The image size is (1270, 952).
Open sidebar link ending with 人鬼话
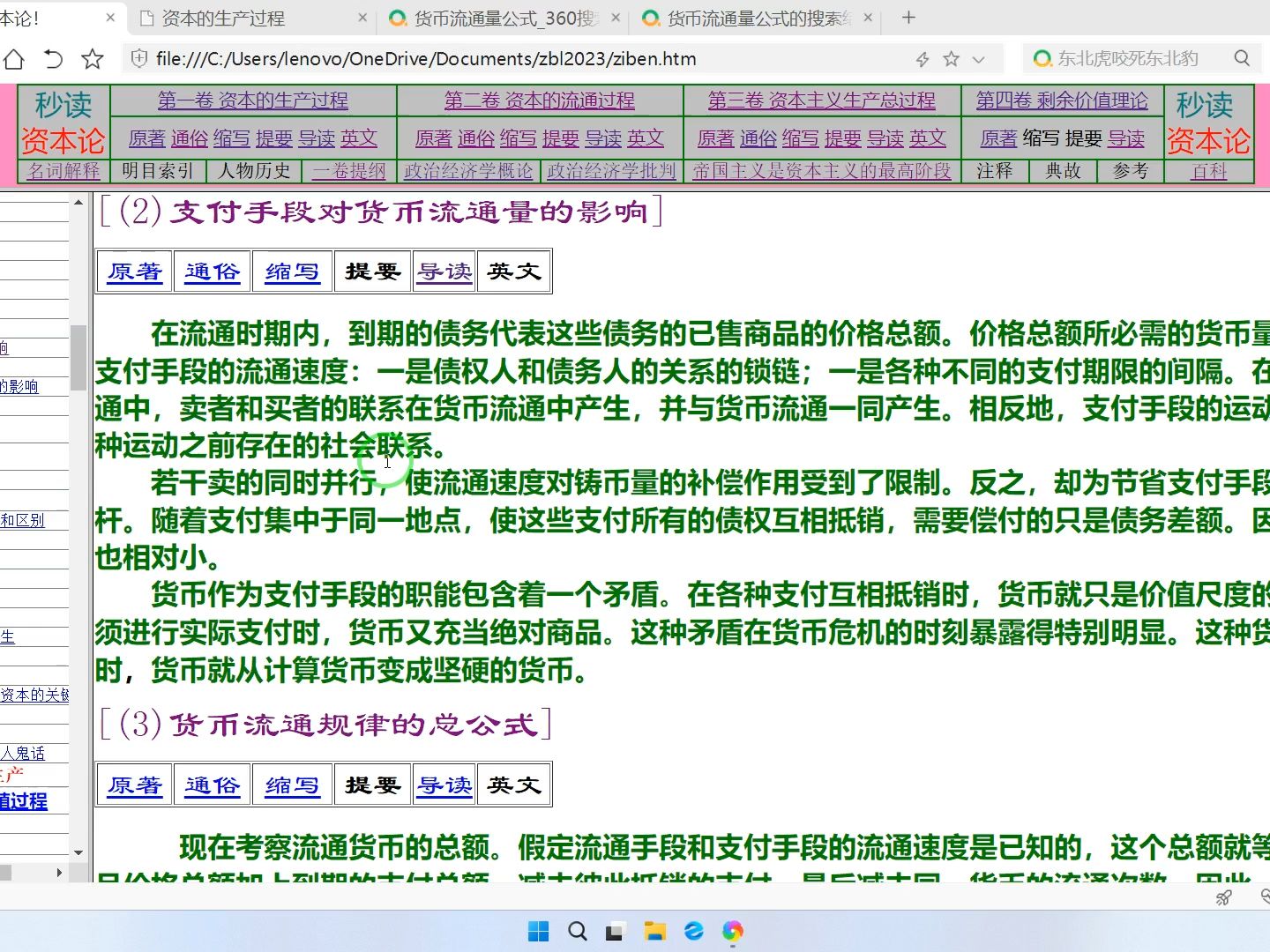click(x=22, y=753)
